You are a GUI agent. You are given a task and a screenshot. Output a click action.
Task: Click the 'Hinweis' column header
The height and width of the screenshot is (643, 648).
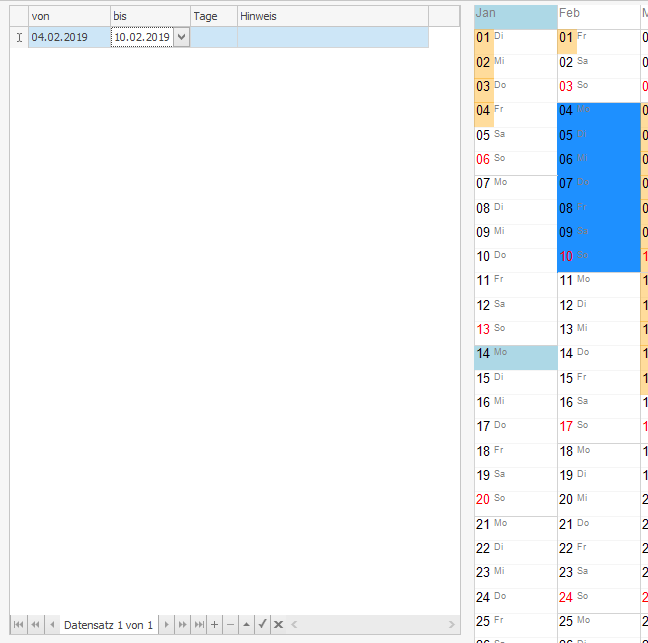pyautogui.click(x=332, y=16)
